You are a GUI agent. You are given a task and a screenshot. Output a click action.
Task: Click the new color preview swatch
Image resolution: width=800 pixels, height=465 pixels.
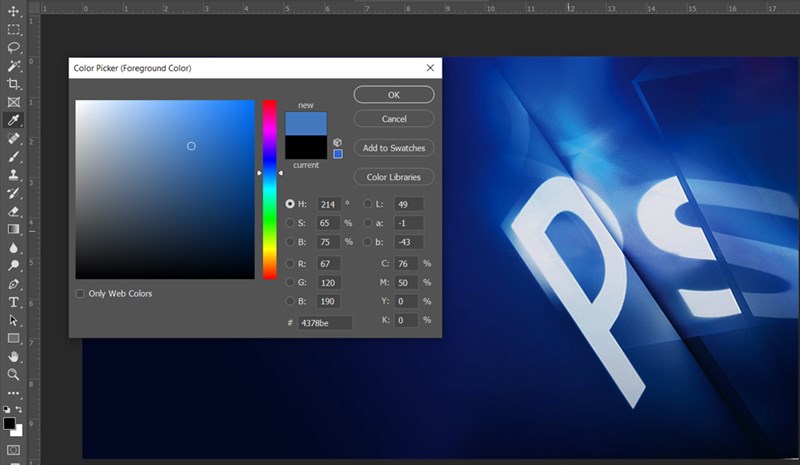click(306, 124)
